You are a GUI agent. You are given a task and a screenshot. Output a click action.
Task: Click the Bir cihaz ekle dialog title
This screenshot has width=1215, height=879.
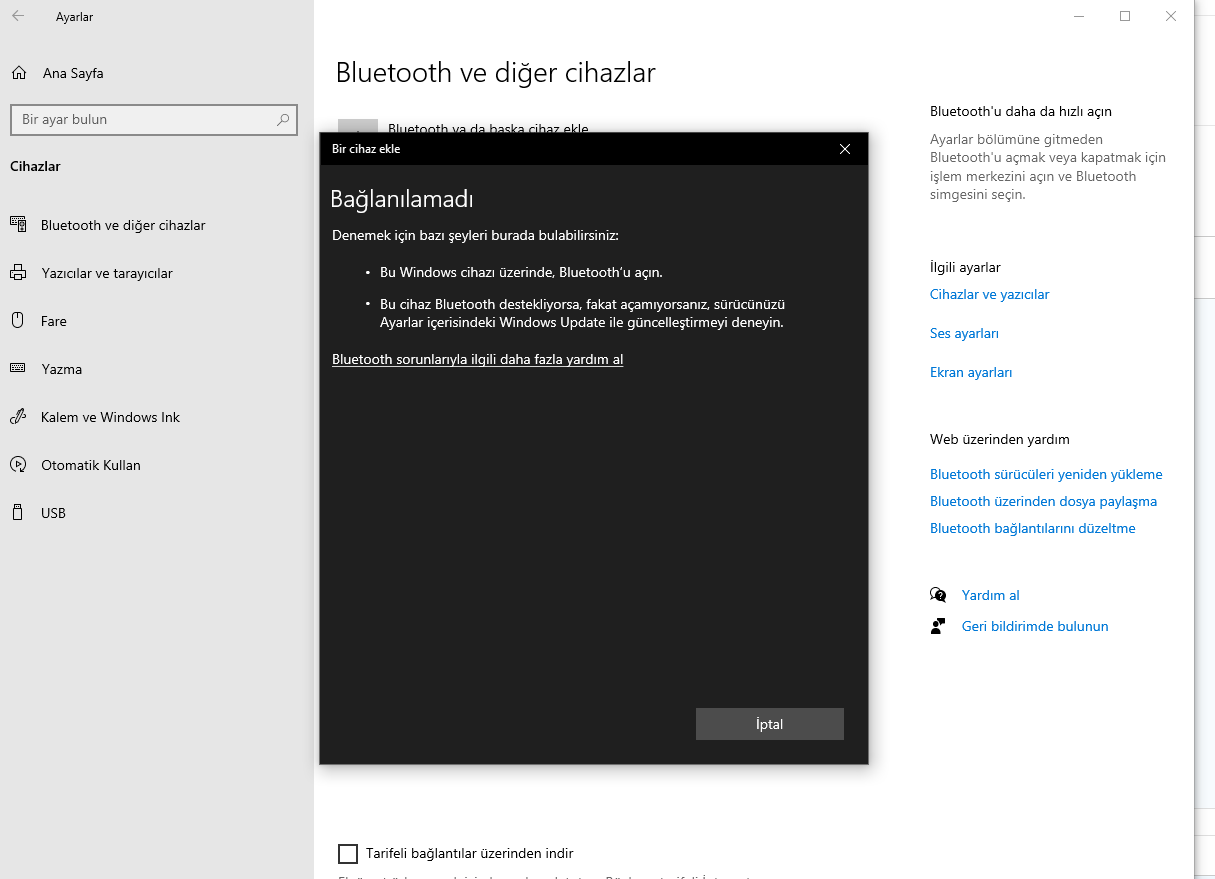(x=366, y=149)
